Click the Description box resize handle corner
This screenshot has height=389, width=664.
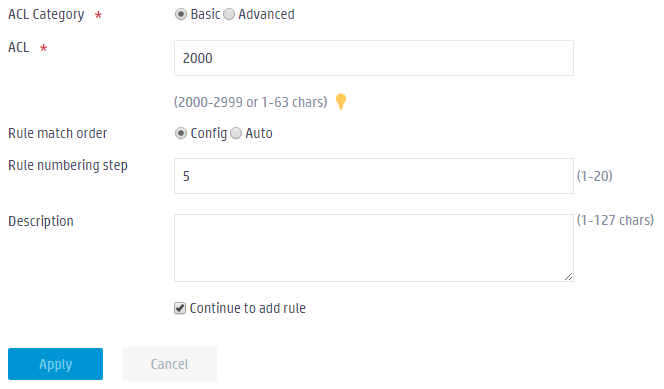click(568, 276)
